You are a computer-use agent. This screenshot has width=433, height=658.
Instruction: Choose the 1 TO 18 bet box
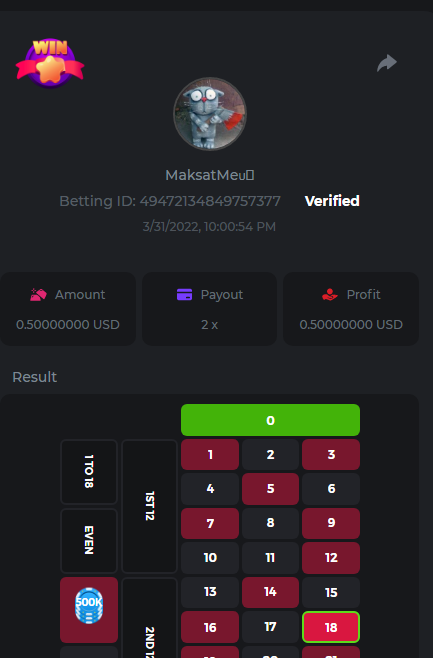click(89, 472)
